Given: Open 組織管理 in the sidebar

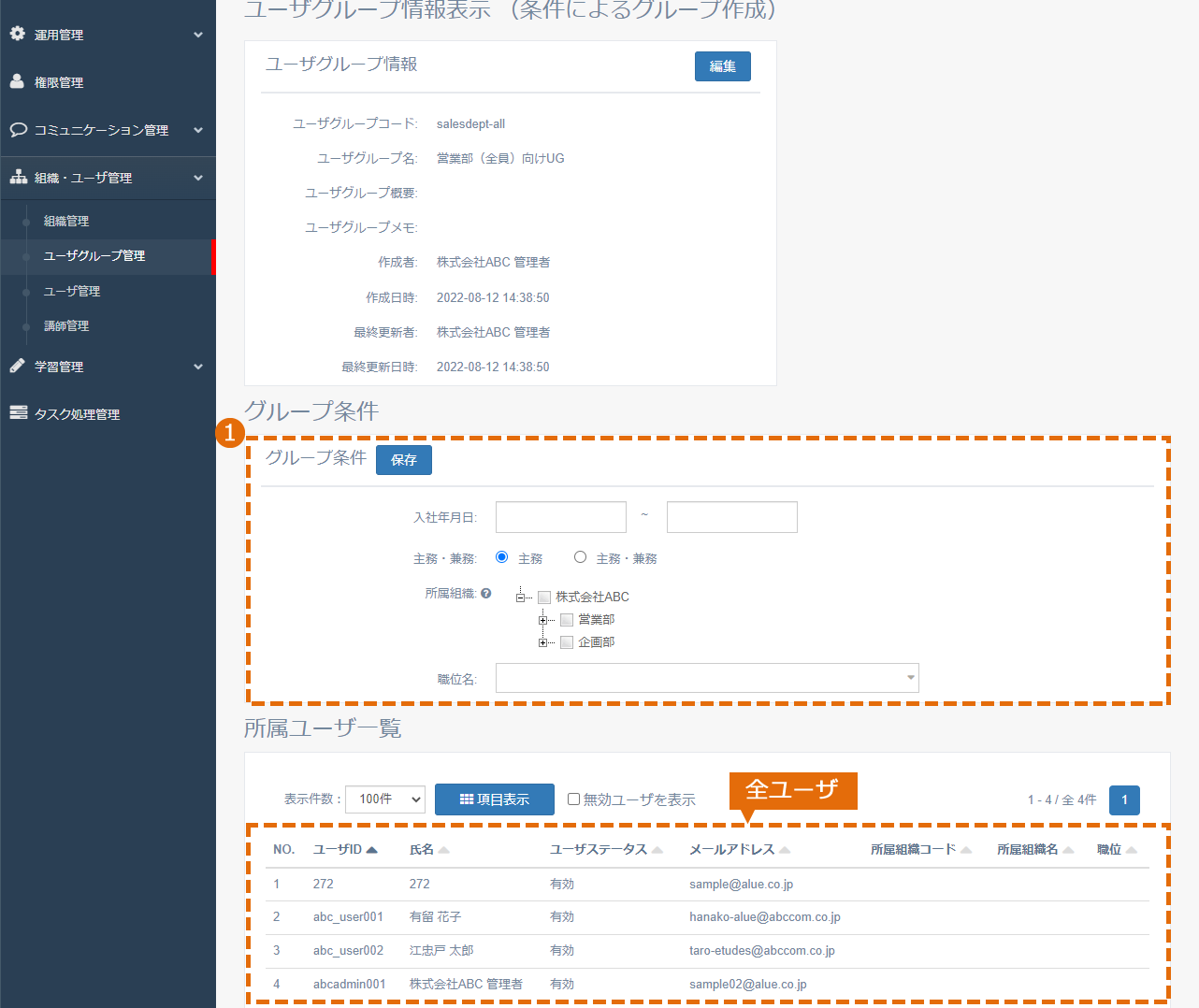Looking at the screenshot, I should [x=66, y=221].
